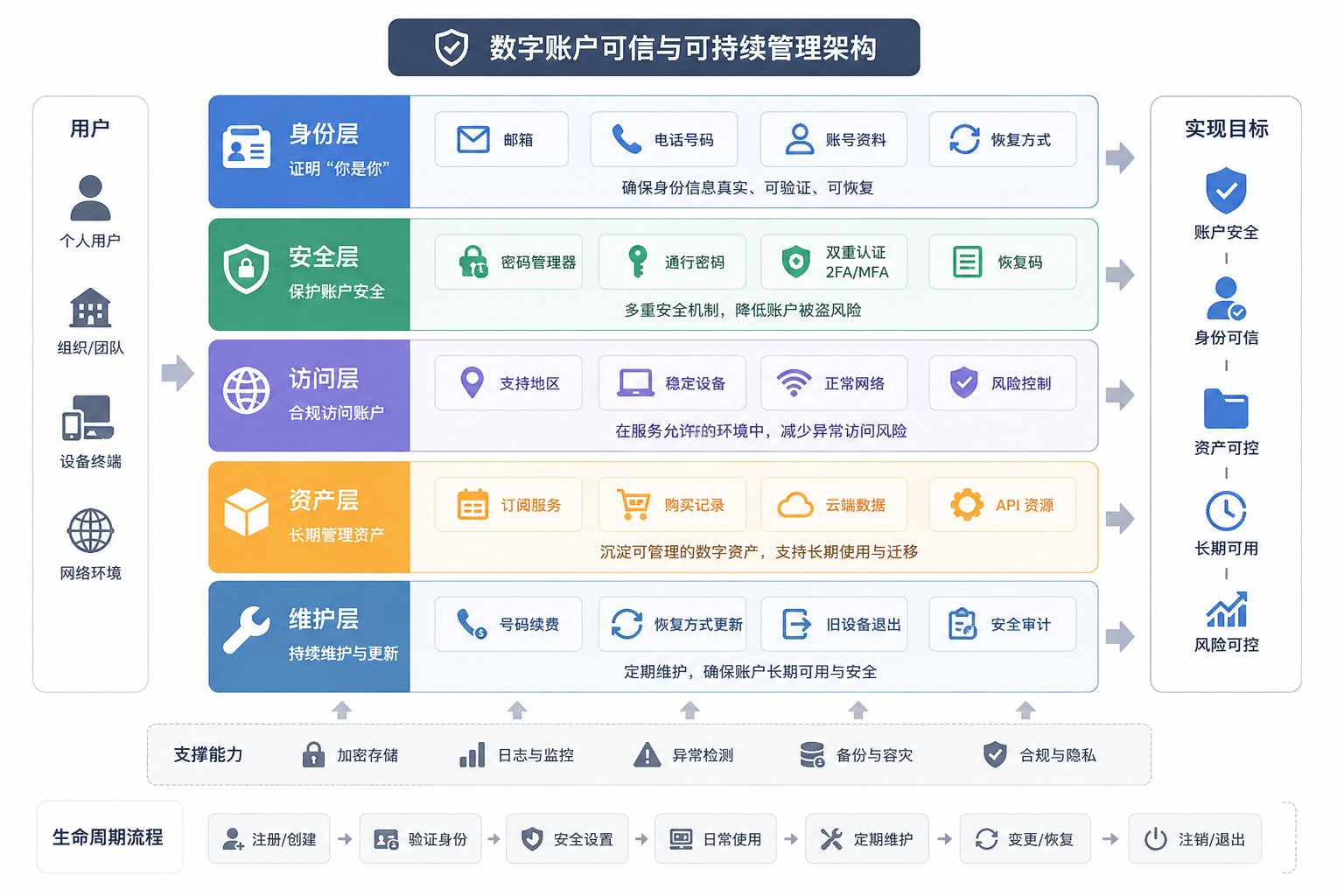
Task: Click the 正常网络 Wi-Fi icon
Action: [x=794, y=383]
